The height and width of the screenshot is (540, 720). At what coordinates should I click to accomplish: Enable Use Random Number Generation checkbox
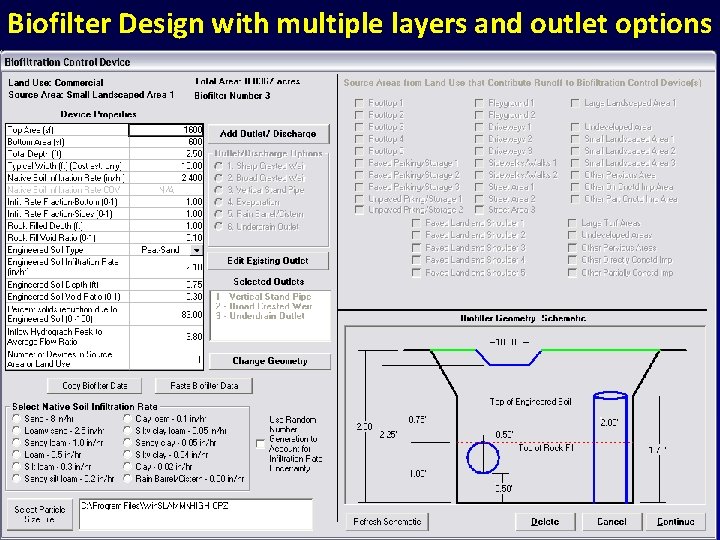click(x=260, y=444)
